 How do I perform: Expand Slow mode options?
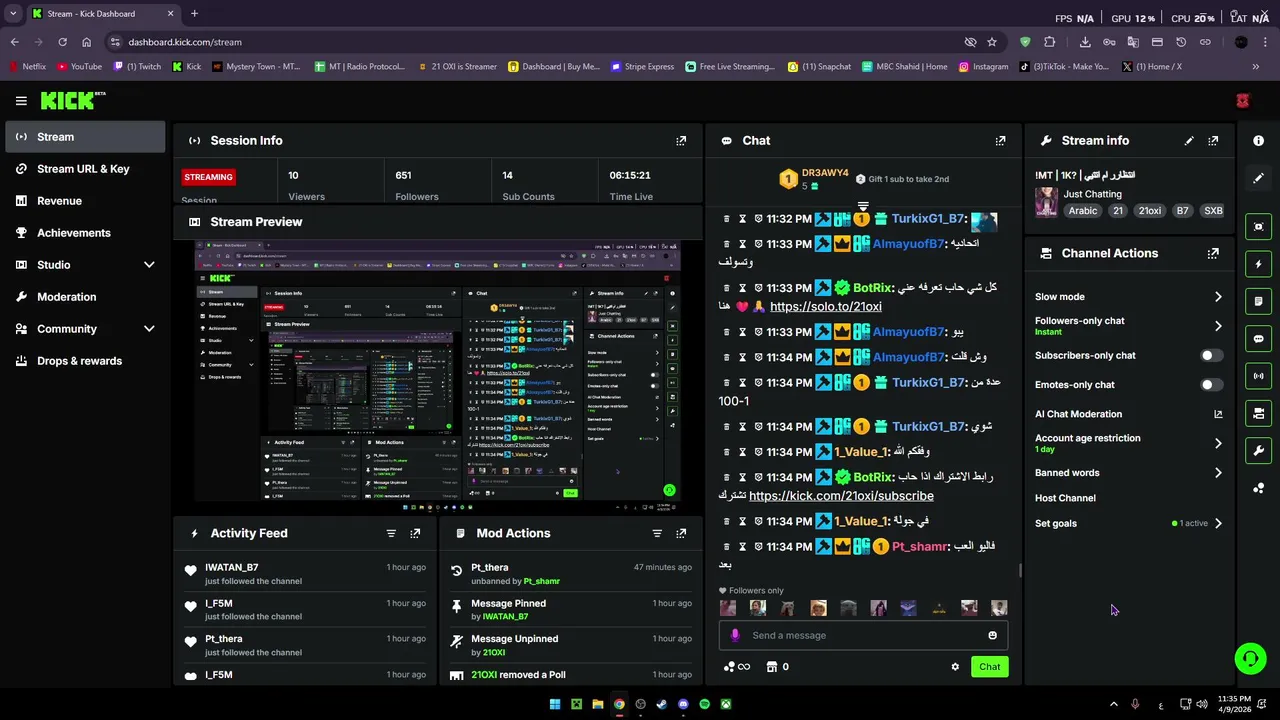(1218, 297)
